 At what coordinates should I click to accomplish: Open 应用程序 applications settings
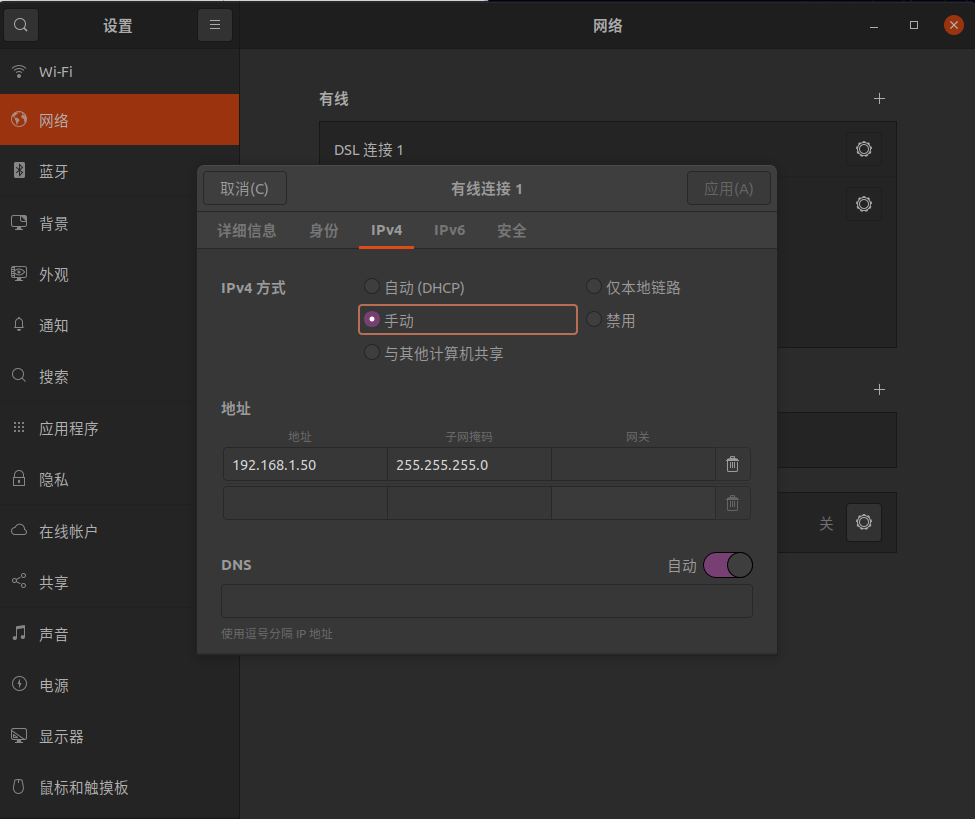[119, 428]
